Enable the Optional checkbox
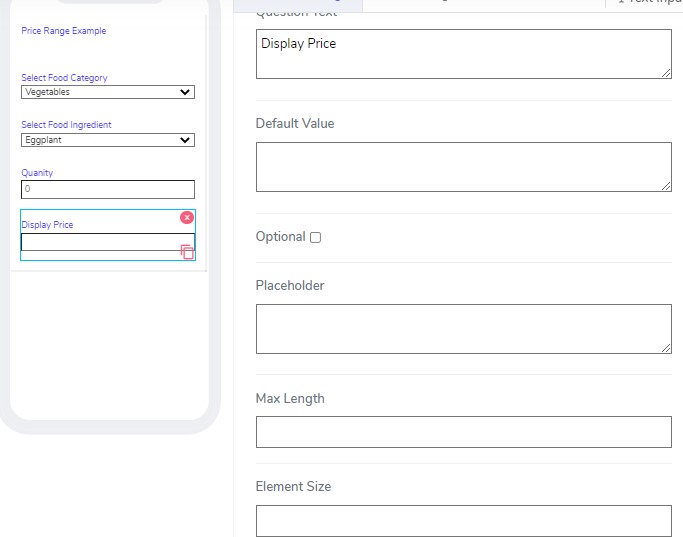The image size is (683, 537). tap(315, 238)
